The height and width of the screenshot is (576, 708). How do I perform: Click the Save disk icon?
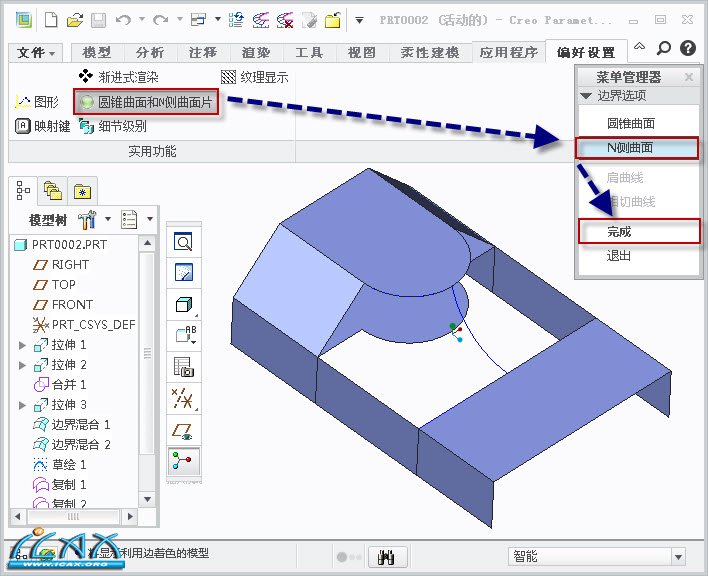coord(98,20)
